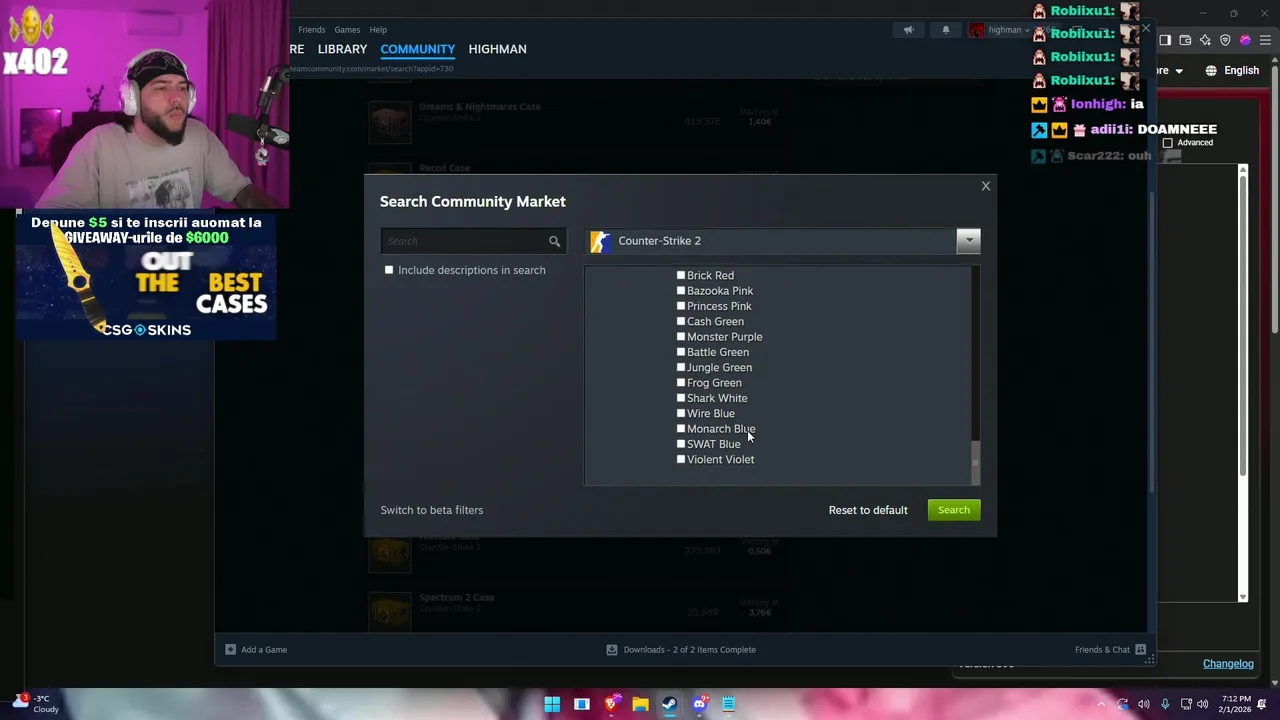Open browser AI sparkle icon
The image size is (1280, 720).
pyautogui.click(x=1205, y=40)
